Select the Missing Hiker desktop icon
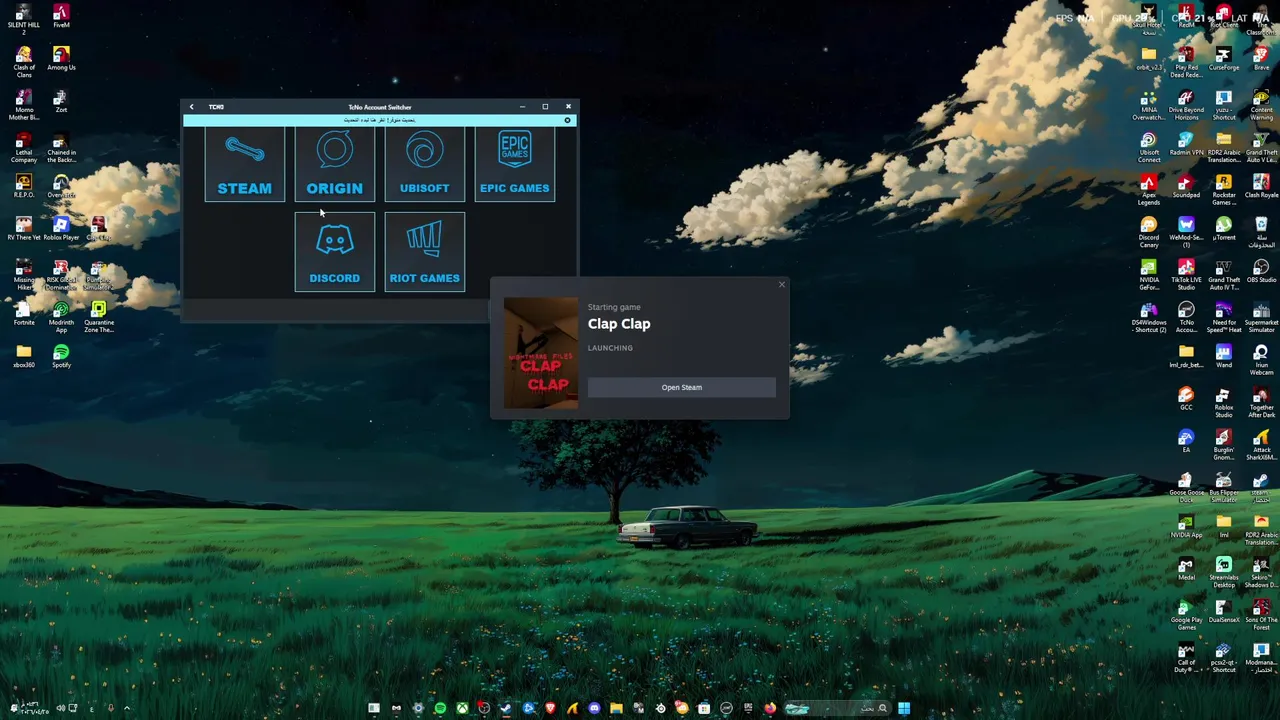Viewport: 1280px width, 720px height. [x=23, y=275]
